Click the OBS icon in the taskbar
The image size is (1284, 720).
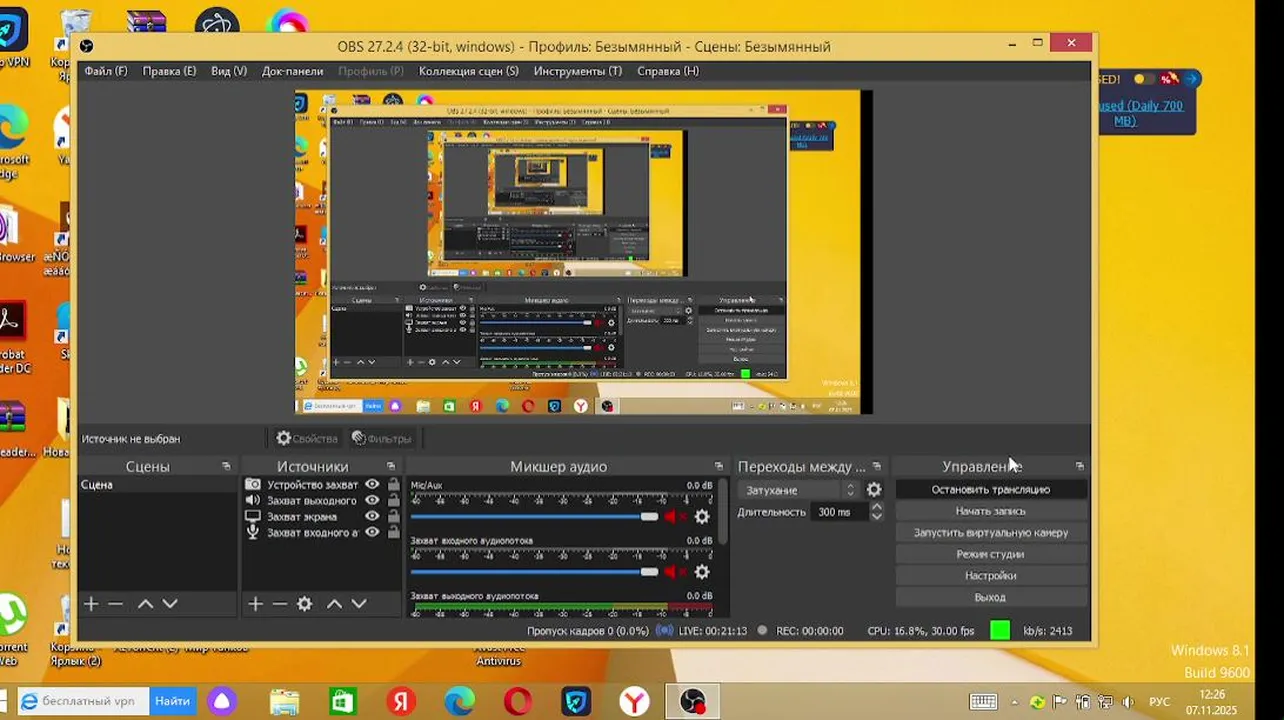pos(693,702)
